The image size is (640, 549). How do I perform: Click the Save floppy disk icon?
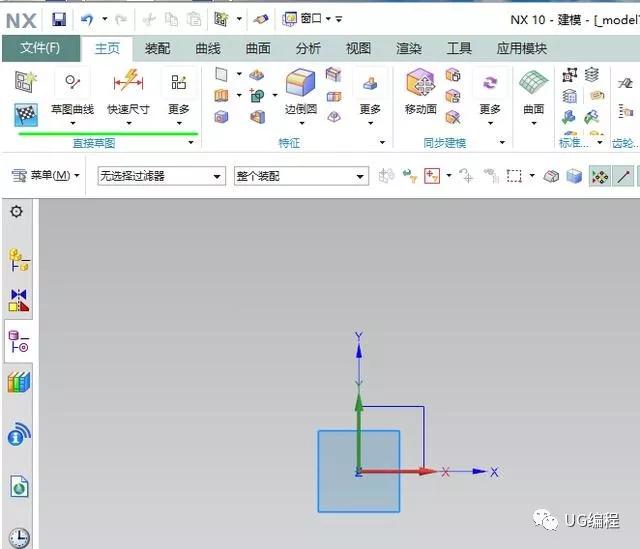(x=59, y=19)
